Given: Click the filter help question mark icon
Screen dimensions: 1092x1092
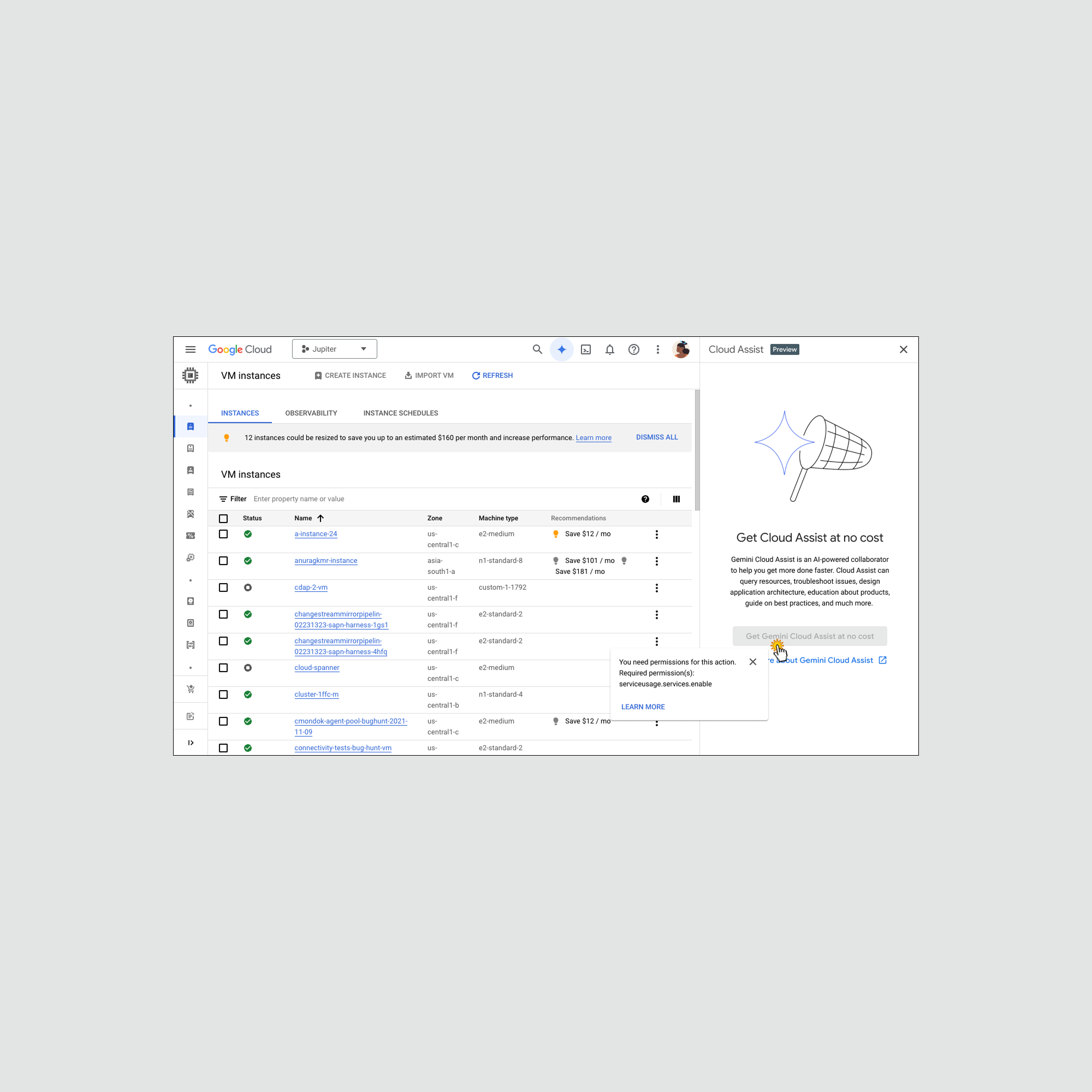Looking at the screenshot, I should 645,499.
